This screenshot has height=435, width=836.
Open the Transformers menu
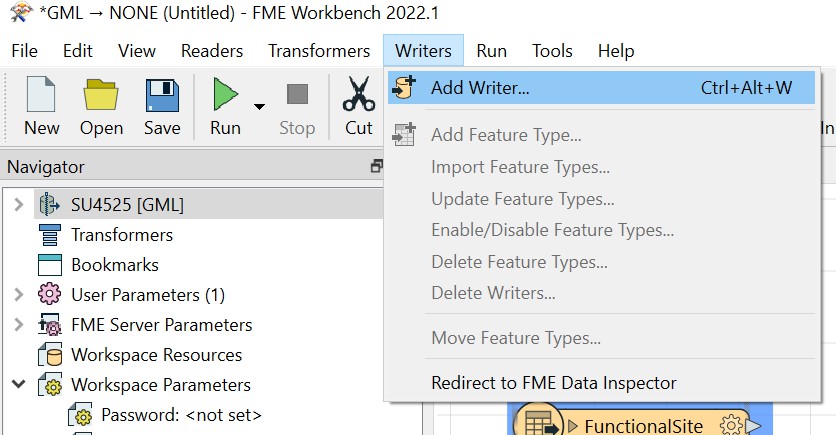319,51
